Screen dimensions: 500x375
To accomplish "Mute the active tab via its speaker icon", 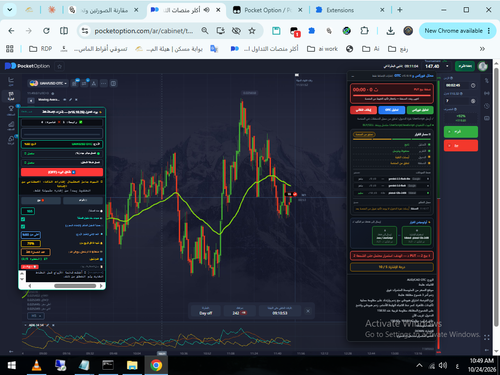I will (207, 10).
